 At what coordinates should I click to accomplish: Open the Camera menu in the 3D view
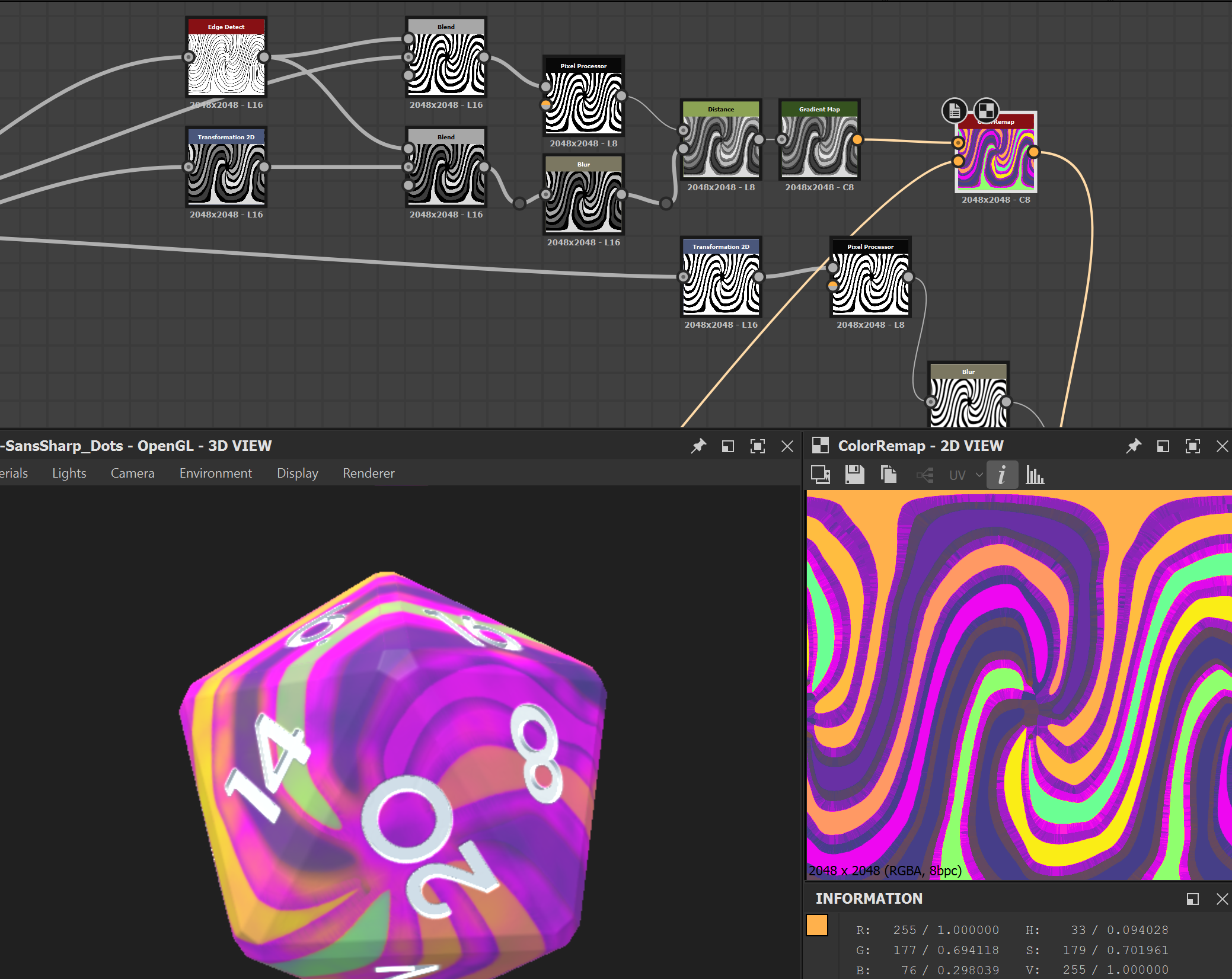click(x=132, y=473)
